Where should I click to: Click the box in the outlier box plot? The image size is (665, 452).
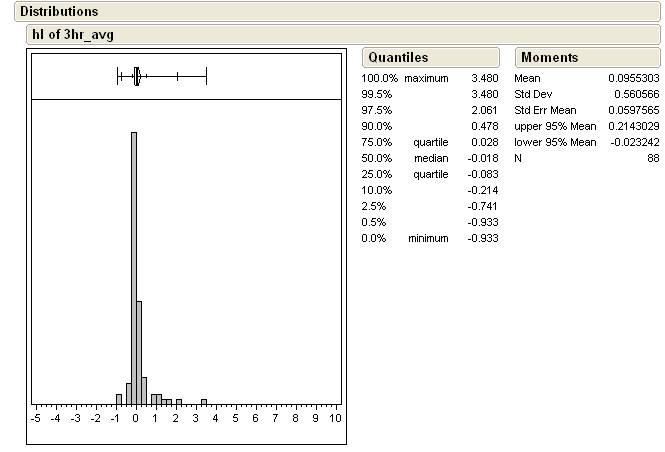click(x=136, y=75)
